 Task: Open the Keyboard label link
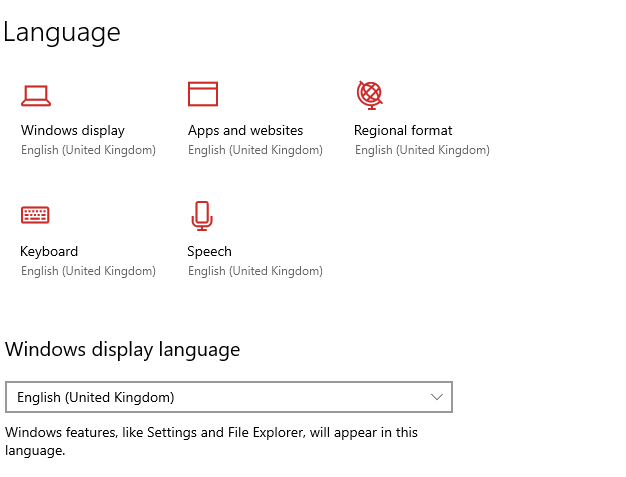(x=49, y=251)
